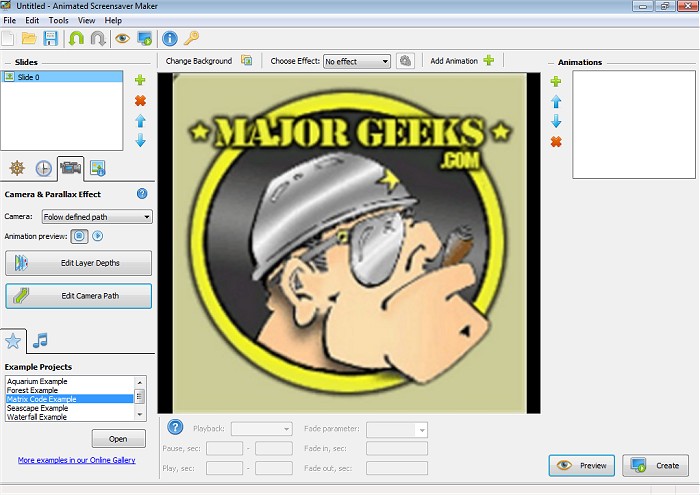Add a new slide with green plus
This screenshot has width=700, height=495.
click(x=140, y=80)
